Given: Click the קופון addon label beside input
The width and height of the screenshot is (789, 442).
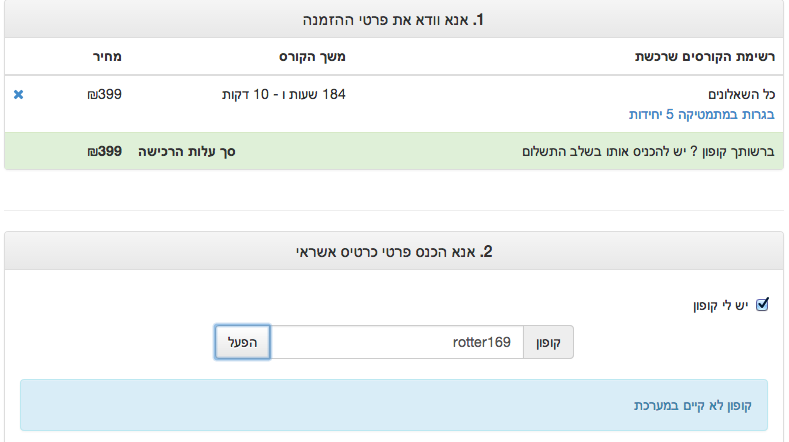Looking at the screenshot, I should (x=548, y=342).
